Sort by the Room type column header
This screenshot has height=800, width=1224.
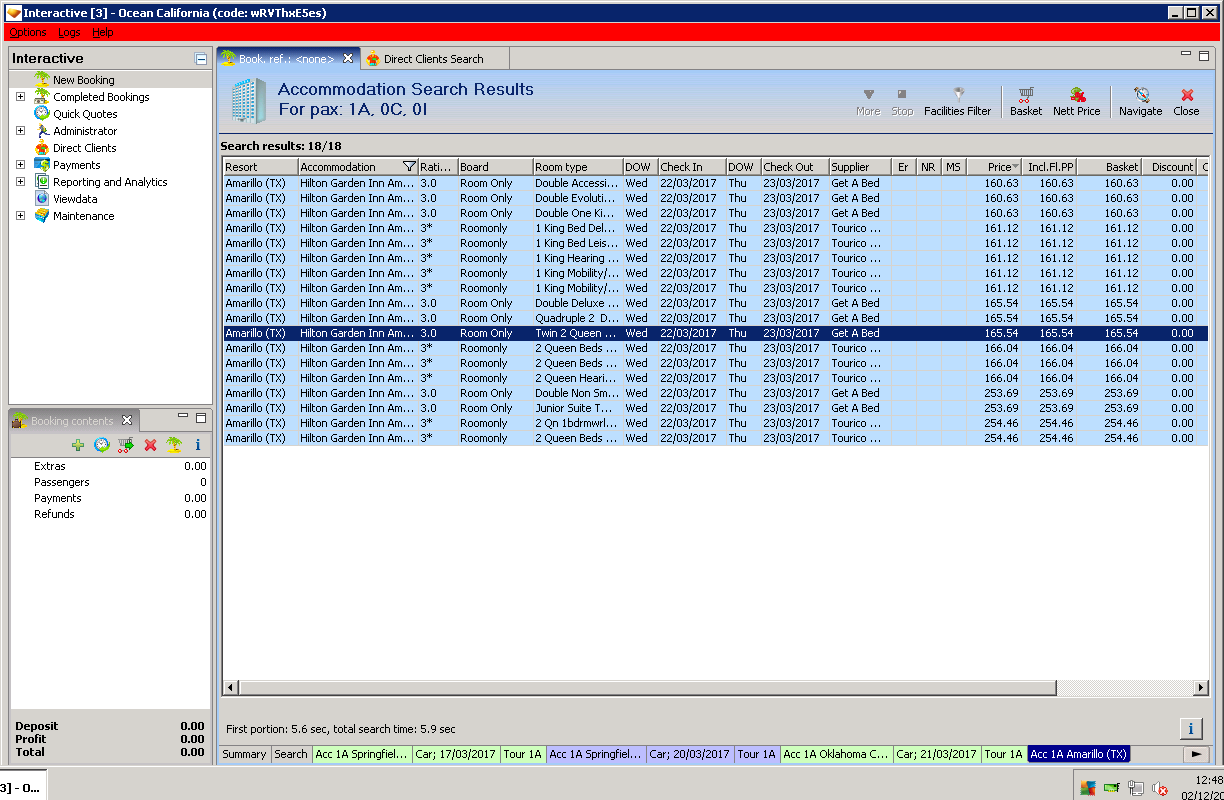pos(577,167)
